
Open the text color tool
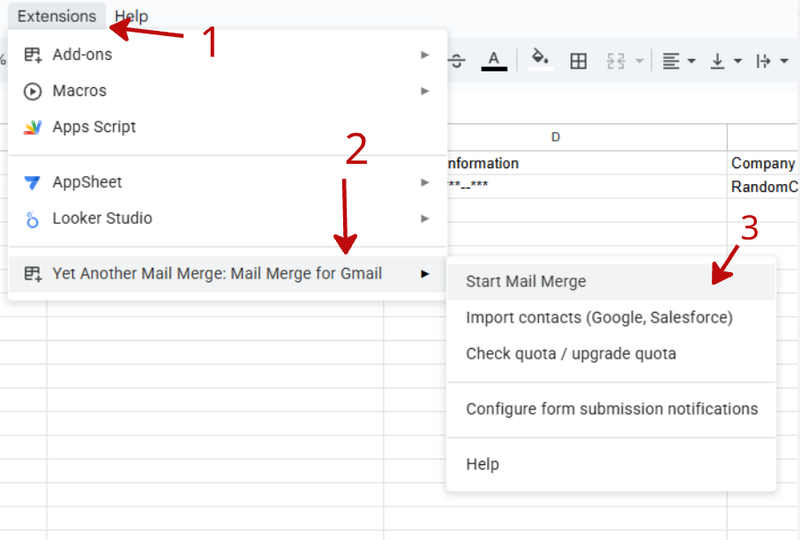[494, 61]
